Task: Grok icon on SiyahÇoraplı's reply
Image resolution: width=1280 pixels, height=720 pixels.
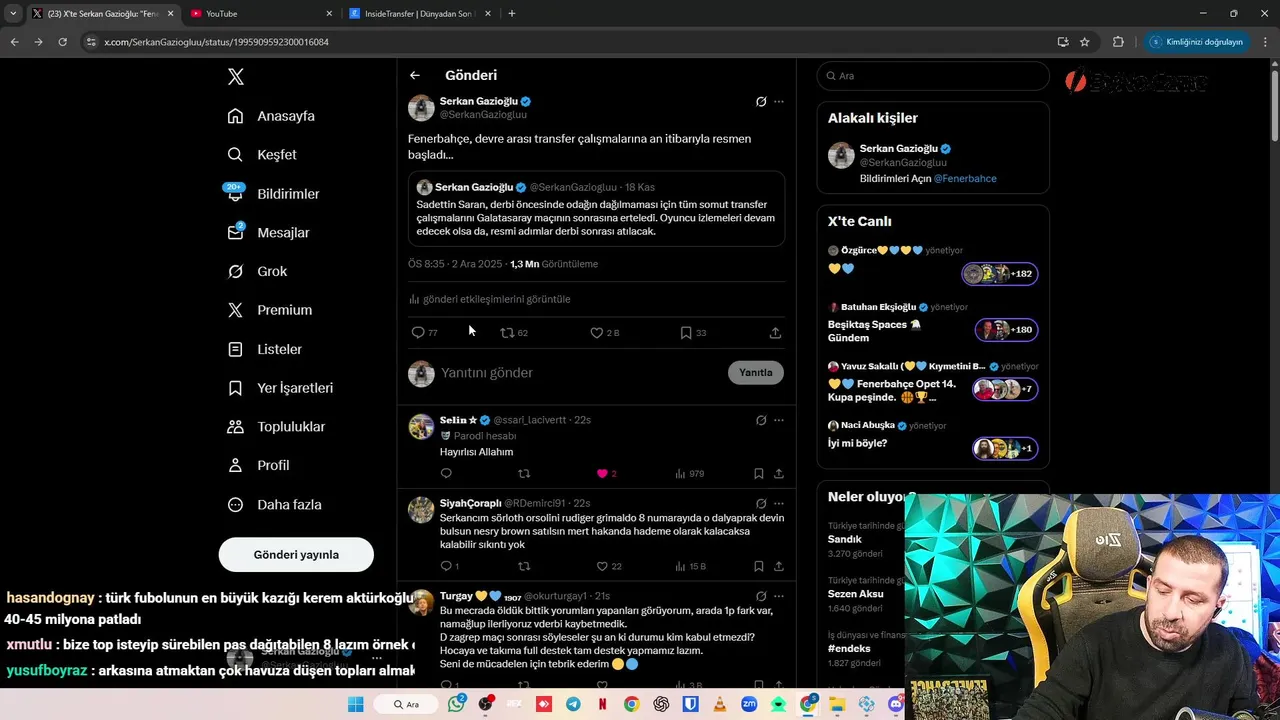Action: (x=761, y=503)
